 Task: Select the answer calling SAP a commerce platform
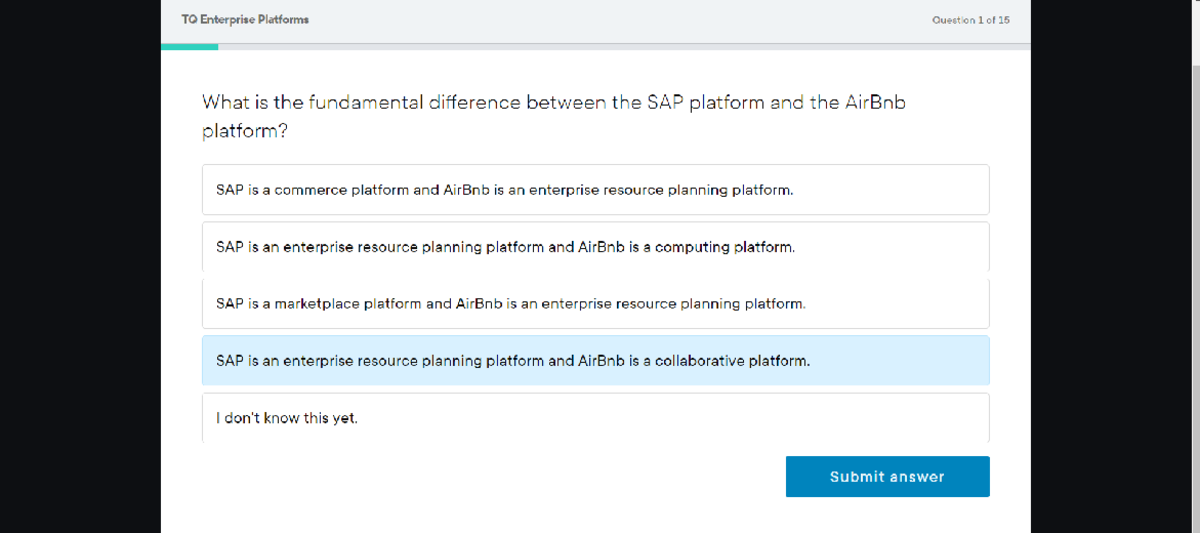click(x=595, y=190)
